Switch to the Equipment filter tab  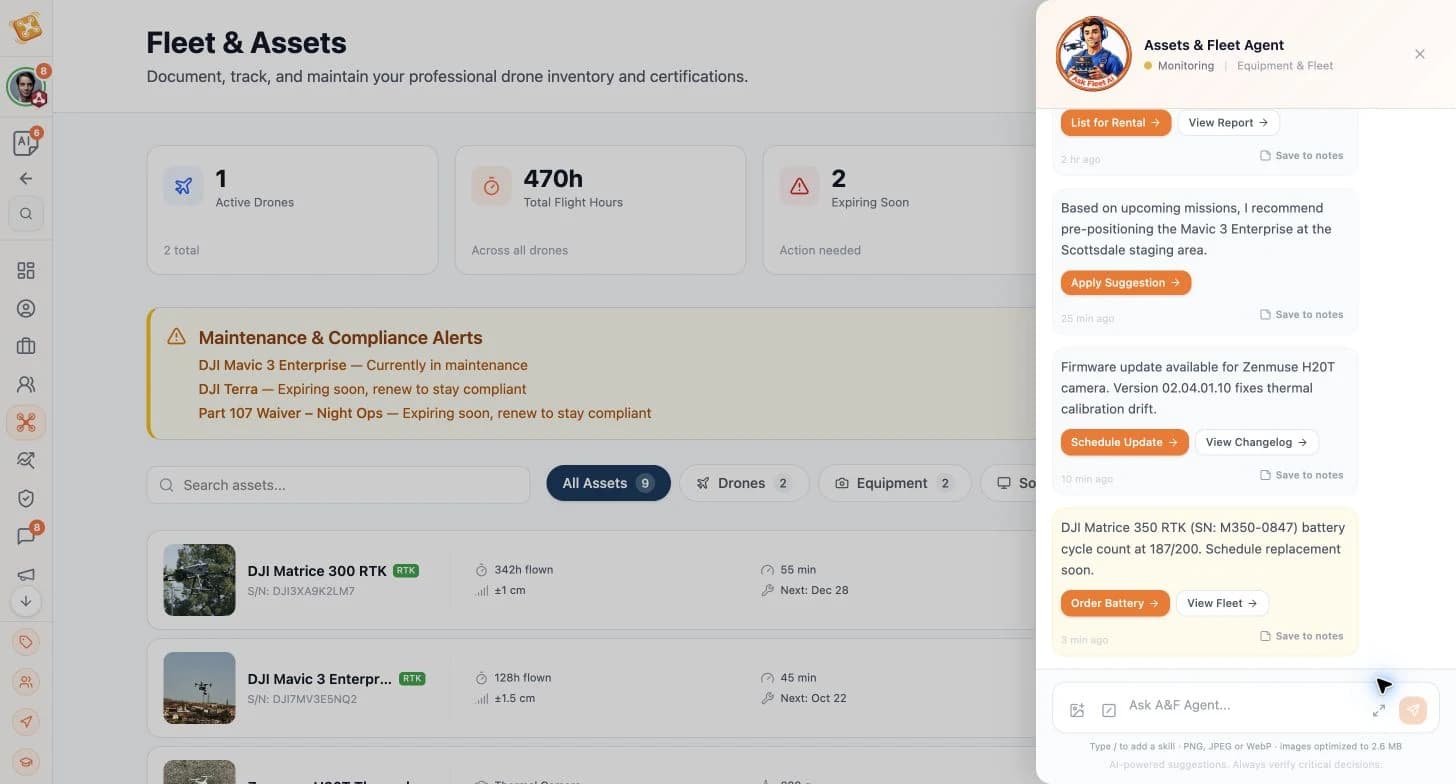pos(894,483)
